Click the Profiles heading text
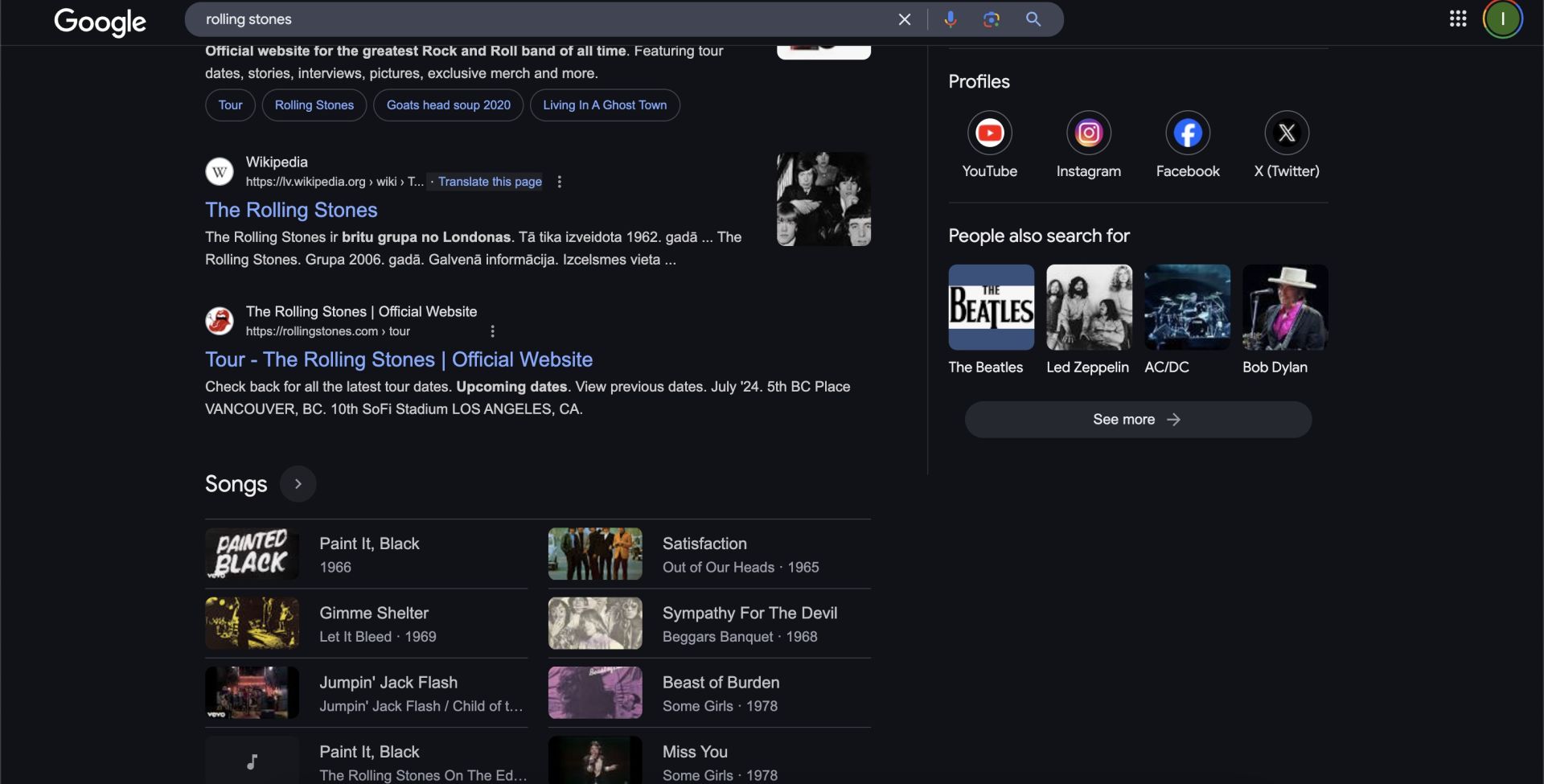Screen dimensions: 1544x784 [979, 81]
